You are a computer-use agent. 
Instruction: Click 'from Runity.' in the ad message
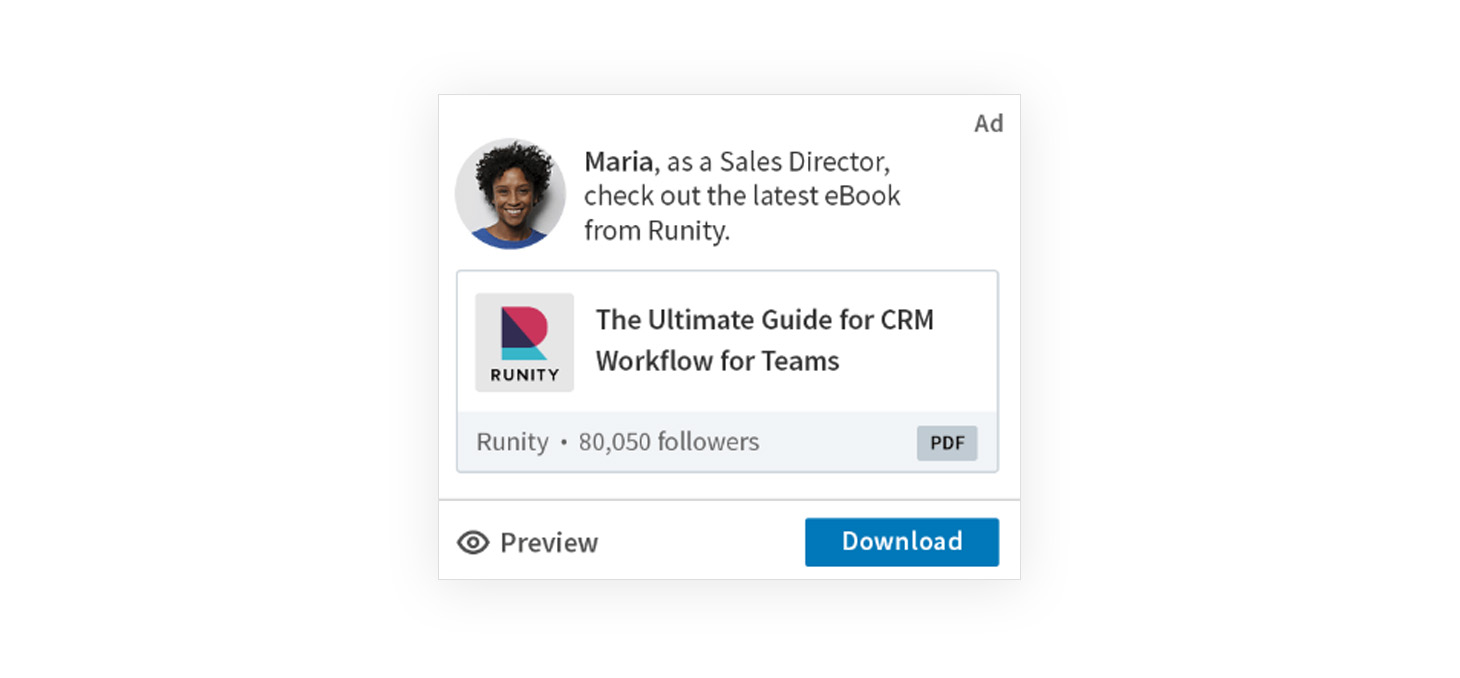657,231
